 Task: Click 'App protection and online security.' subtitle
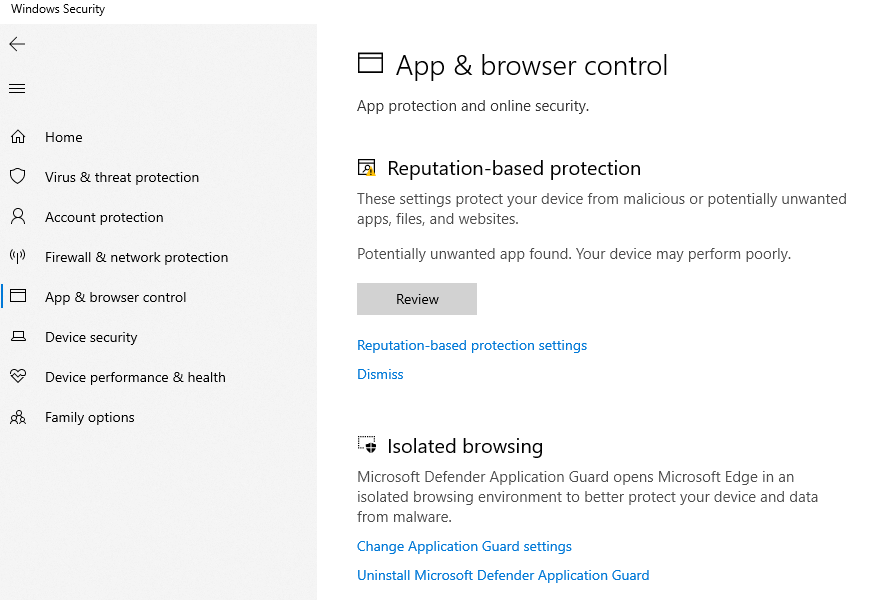[473, 106]
